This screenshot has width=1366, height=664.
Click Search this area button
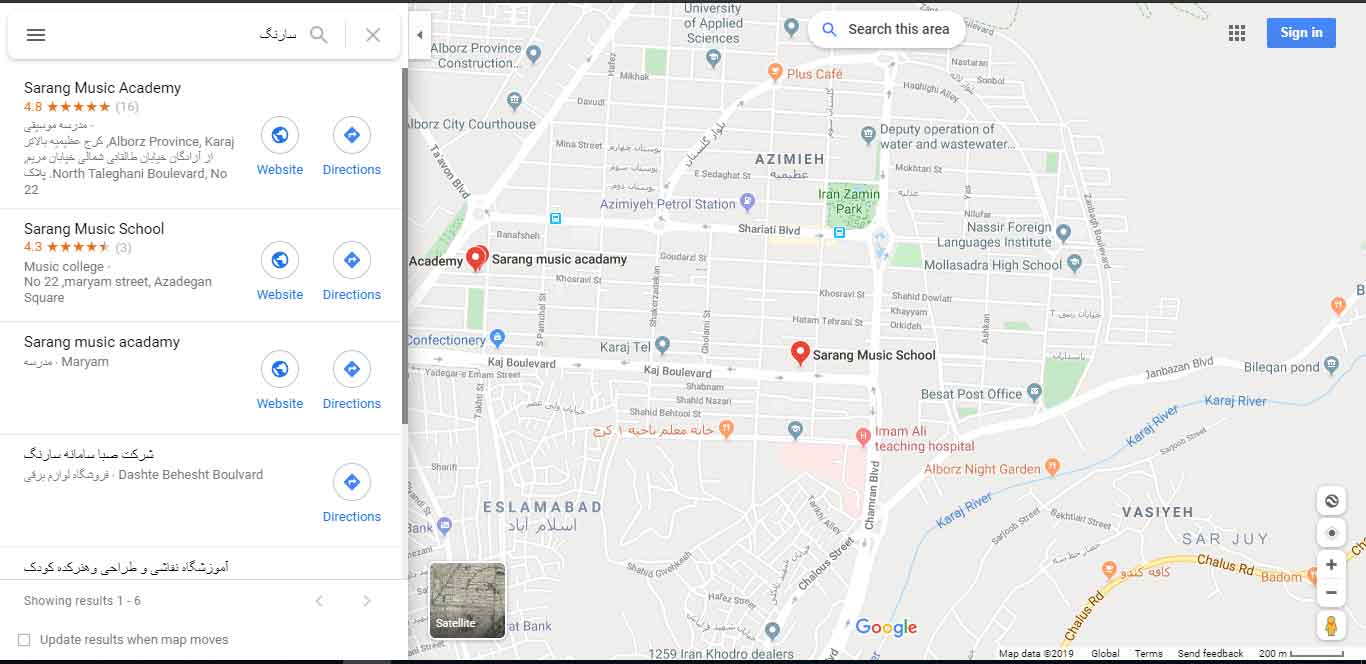pos(887,30)
